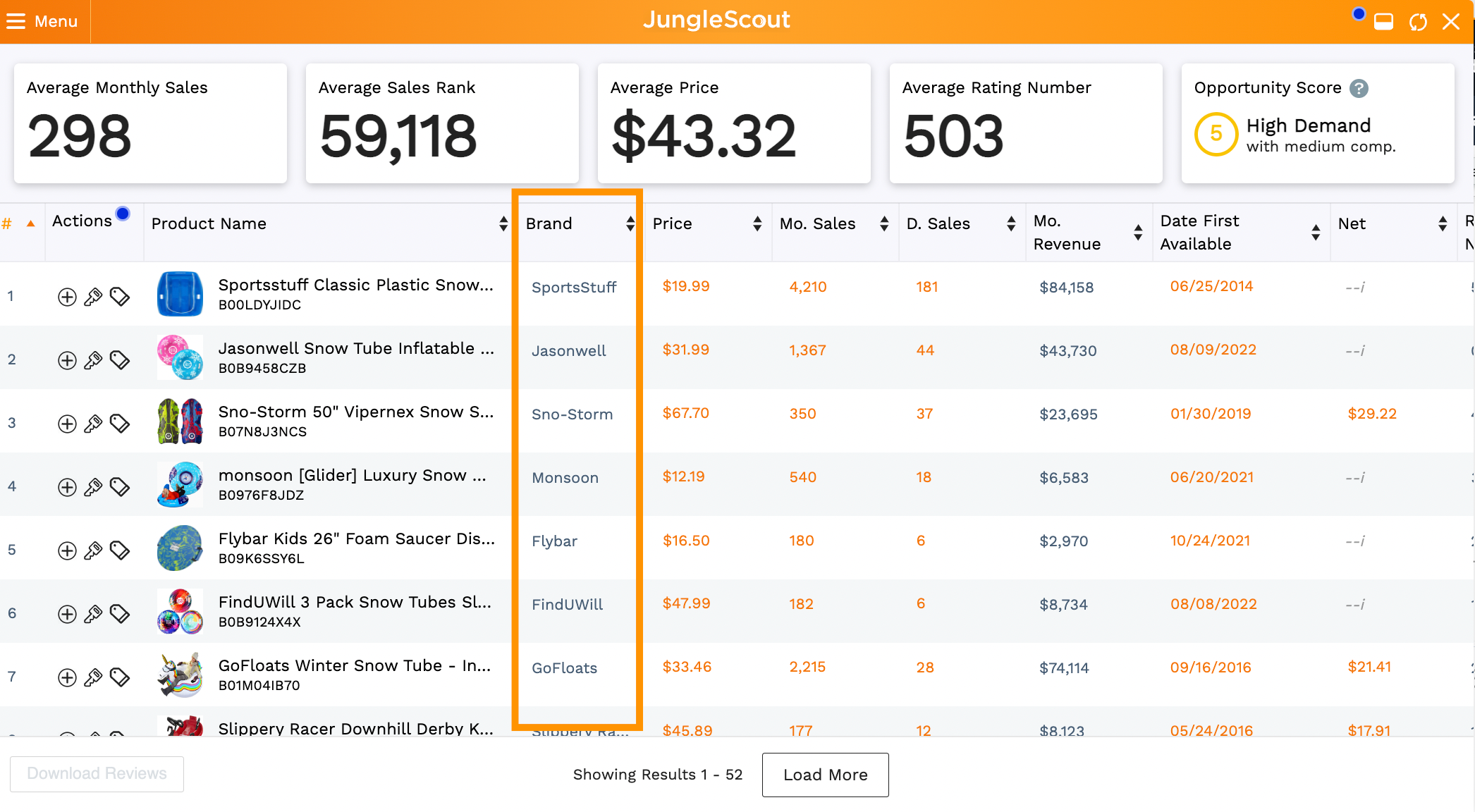Add Sportsstuff product with plus icon
Viewport: 1475px width, 812px height.
point(67,297)
